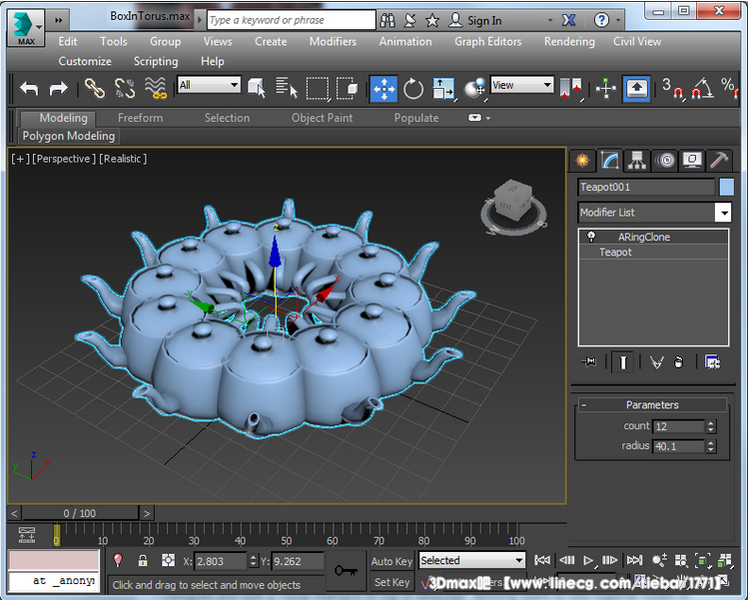The width and height of the screenshot is (750, 600).
Task: Open the Rendering menu
Action: (x=569, y=42)
